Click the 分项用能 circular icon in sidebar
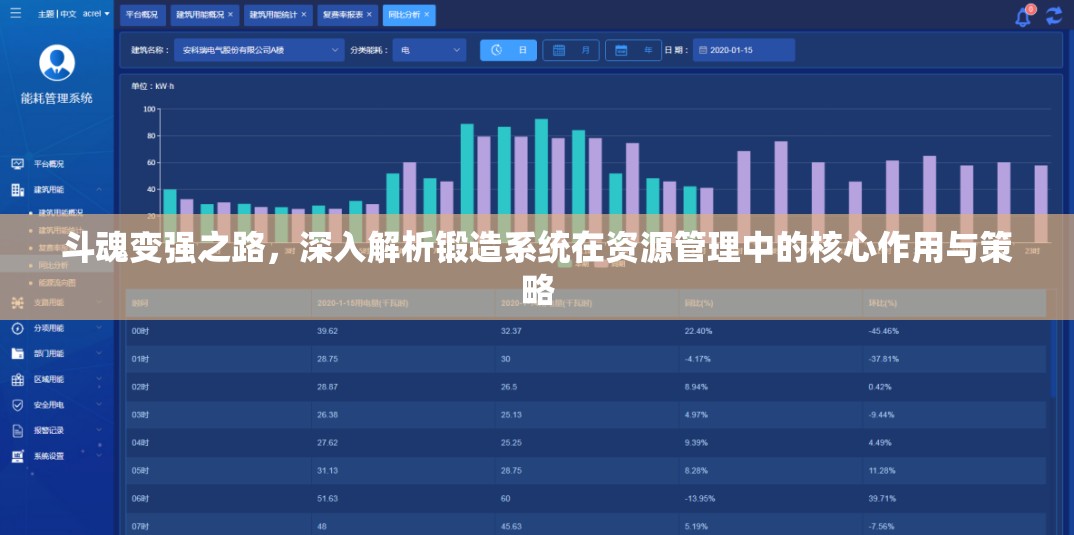 click(18, 328)
